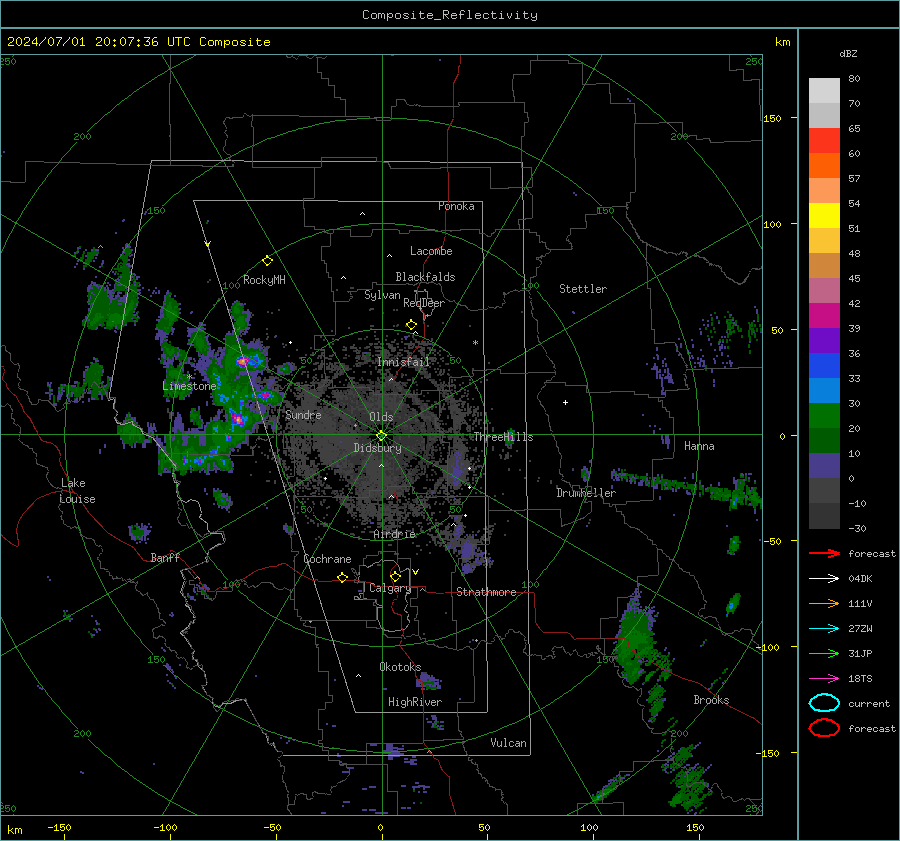Image resolution: width=900 pixels, height=841 pixels.
Task: Click the cyan 27ZW arrow legend icon
Action: click(824, 629)
